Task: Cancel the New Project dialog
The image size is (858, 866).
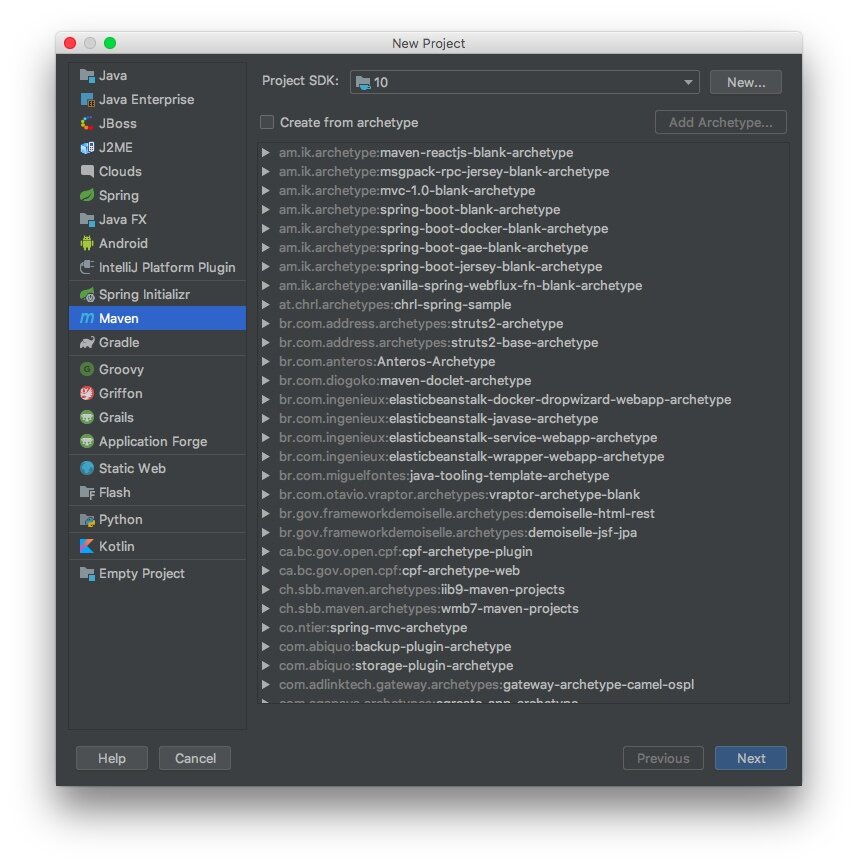Action: tap(195, 758)
